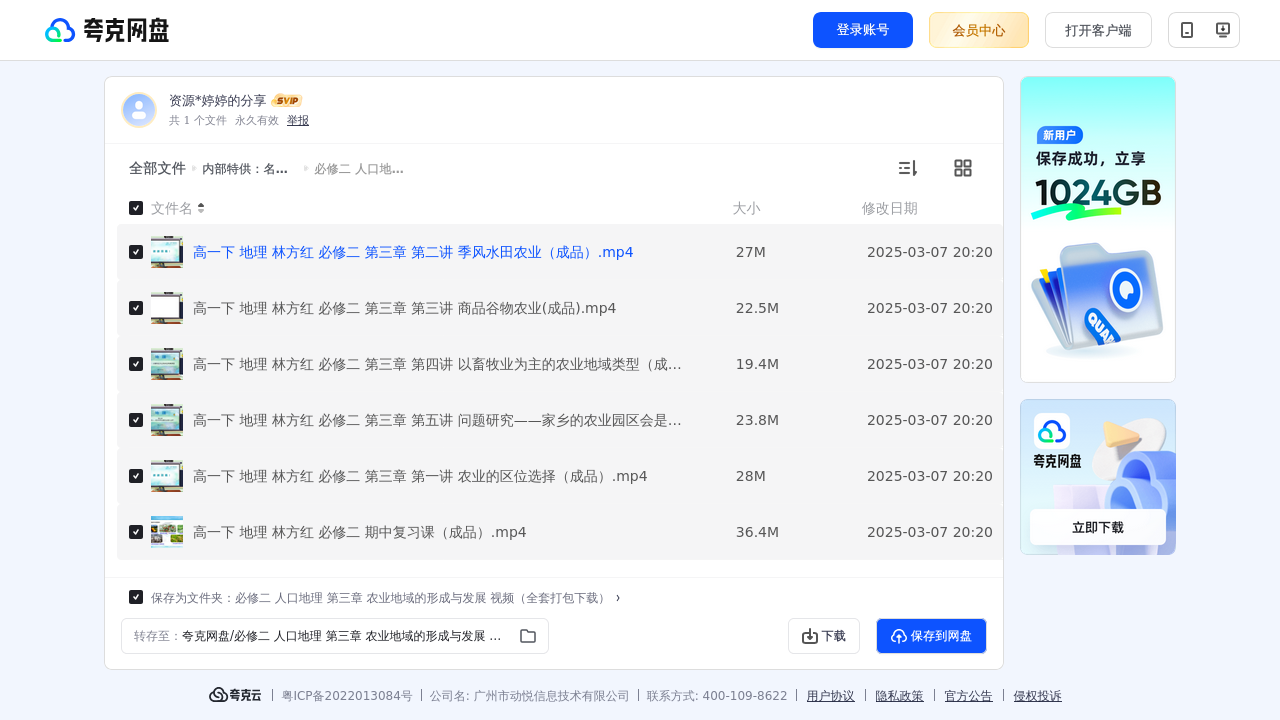
Task: Open the mobile app phone icon
Action: coord(1187,30)
